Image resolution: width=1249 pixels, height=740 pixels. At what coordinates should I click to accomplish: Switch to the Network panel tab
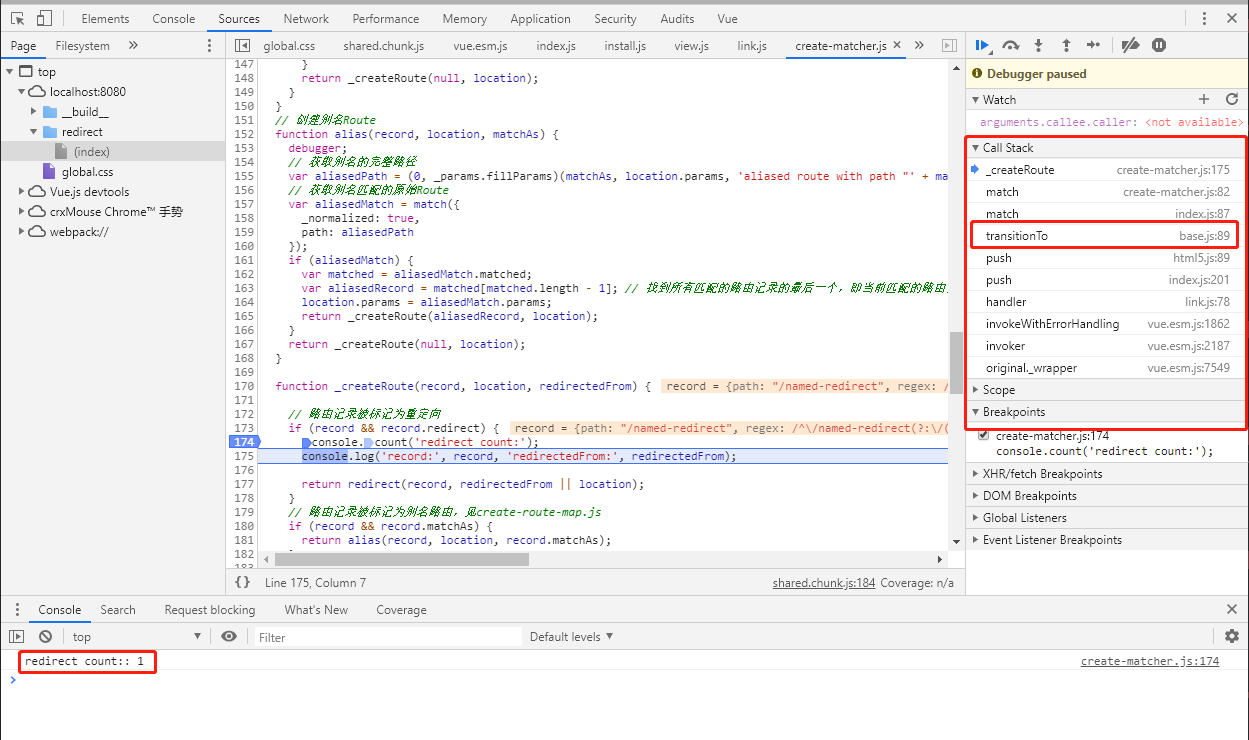tap(305, 18)
